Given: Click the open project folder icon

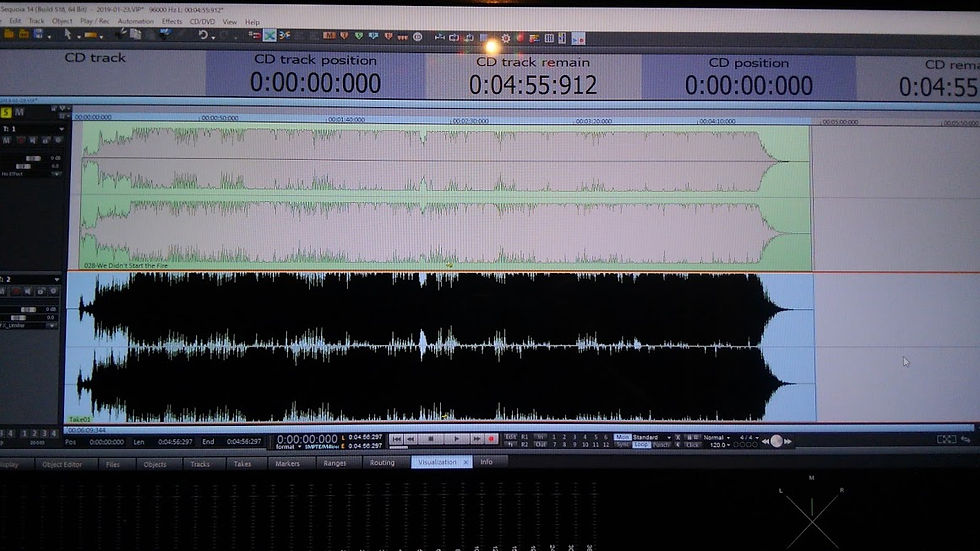Looking at the screenshot, I should (24, 34).
